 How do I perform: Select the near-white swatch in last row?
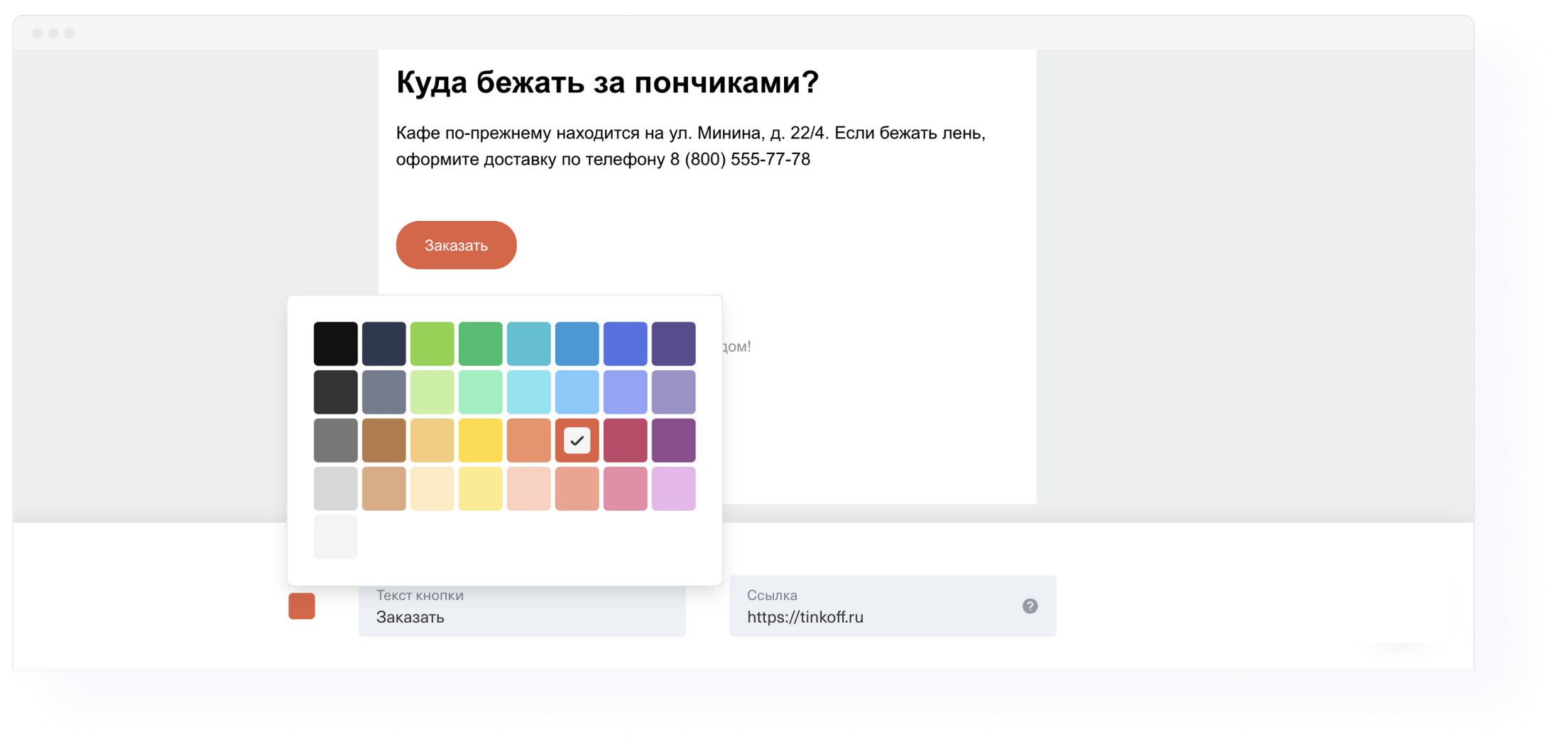click(x=336, y=537)
